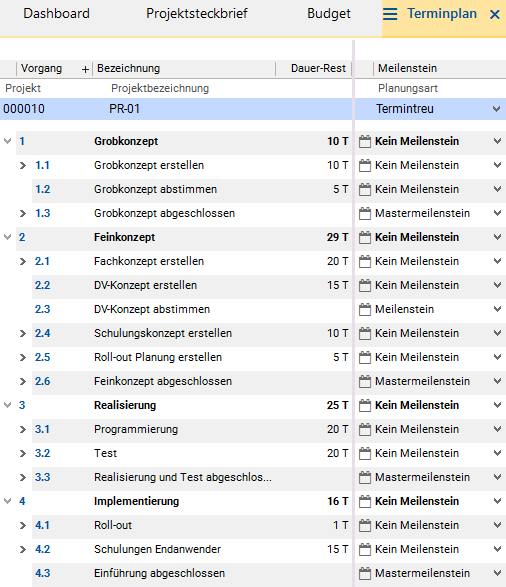The width and height of the screenshot is (506, 587).
Task: Close the Terminplan tab with the X
Action: pos(495,15)
